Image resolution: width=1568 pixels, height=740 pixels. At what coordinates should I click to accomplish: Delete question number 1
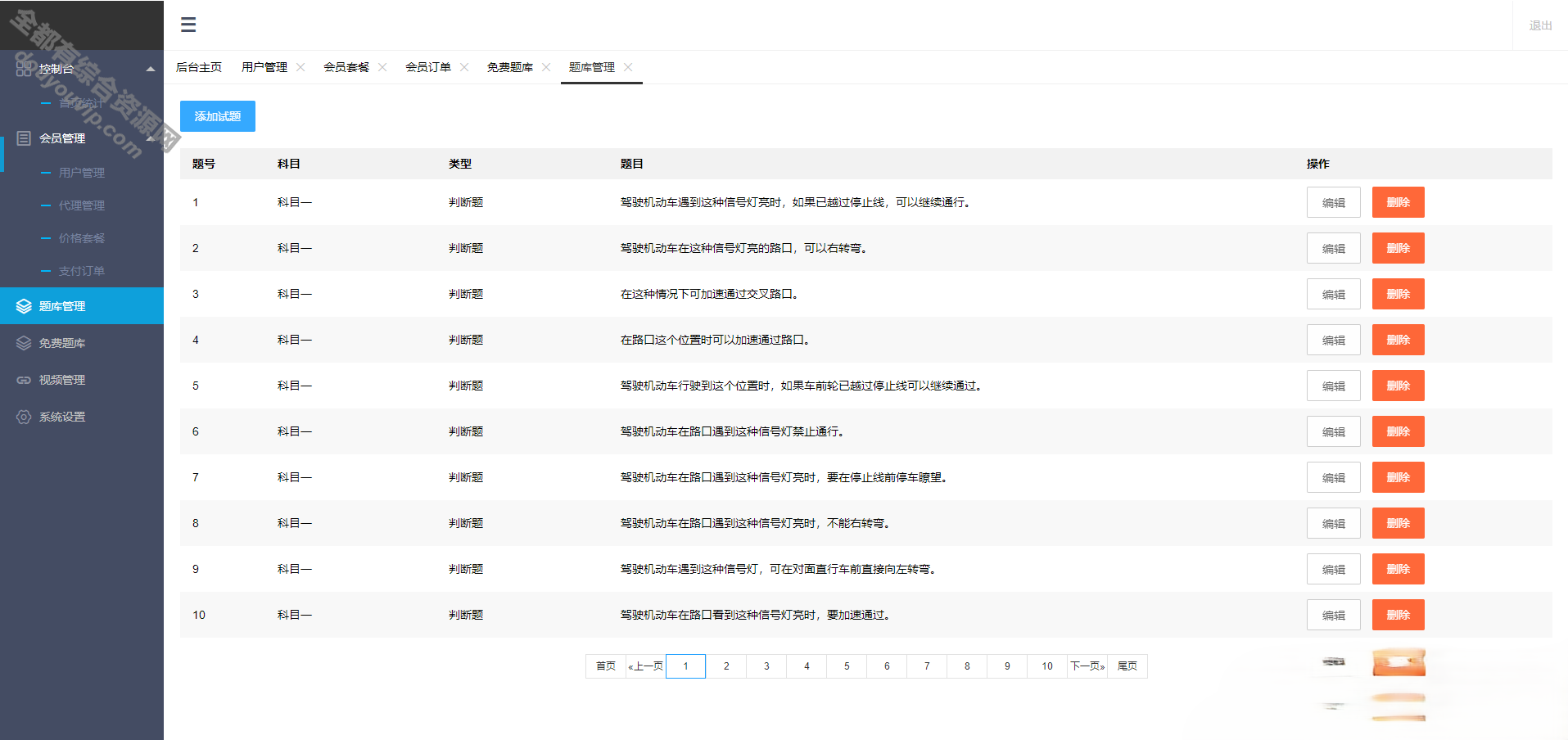pos(1398,202)
